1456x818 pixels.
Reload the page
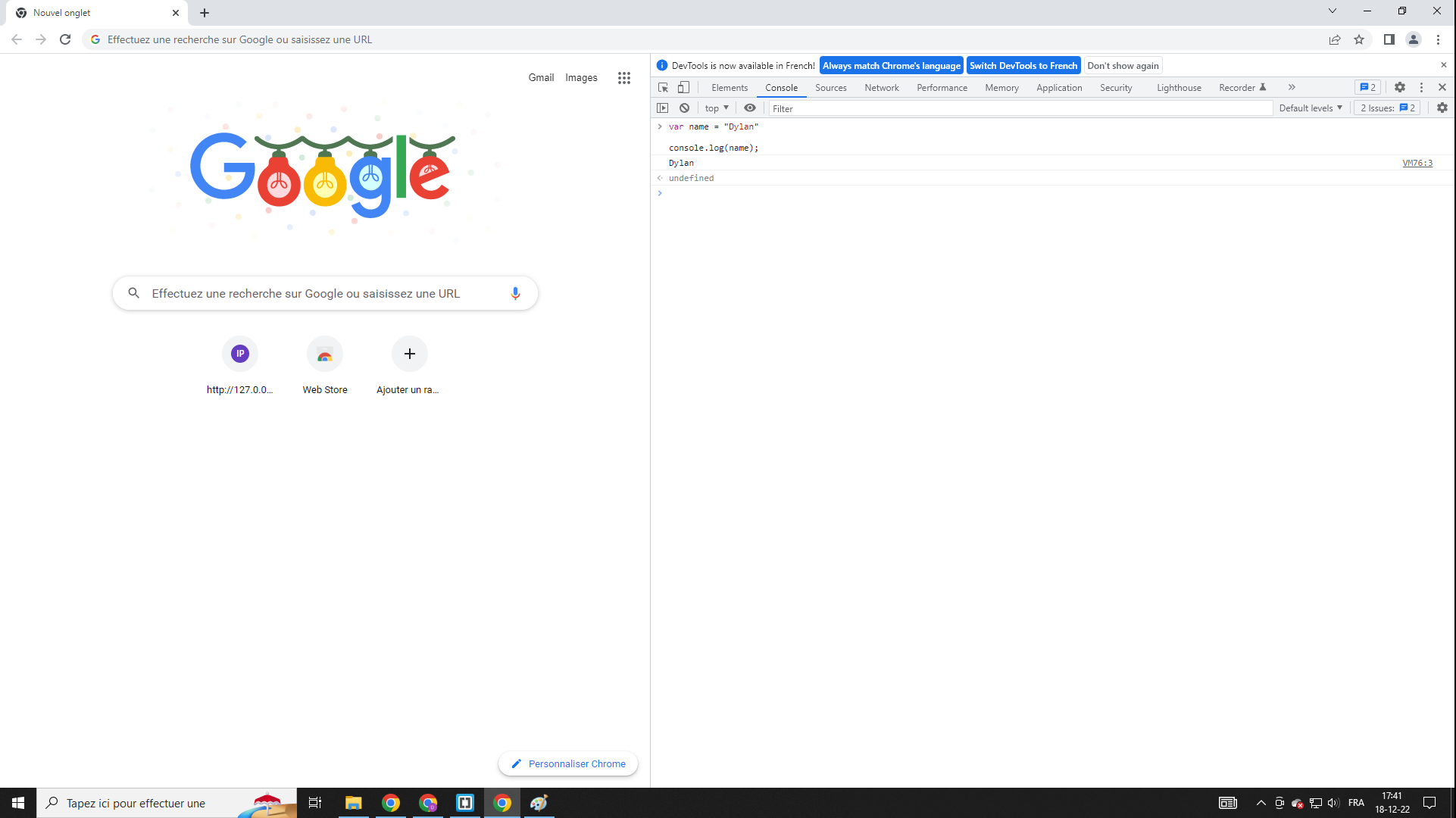65,39
